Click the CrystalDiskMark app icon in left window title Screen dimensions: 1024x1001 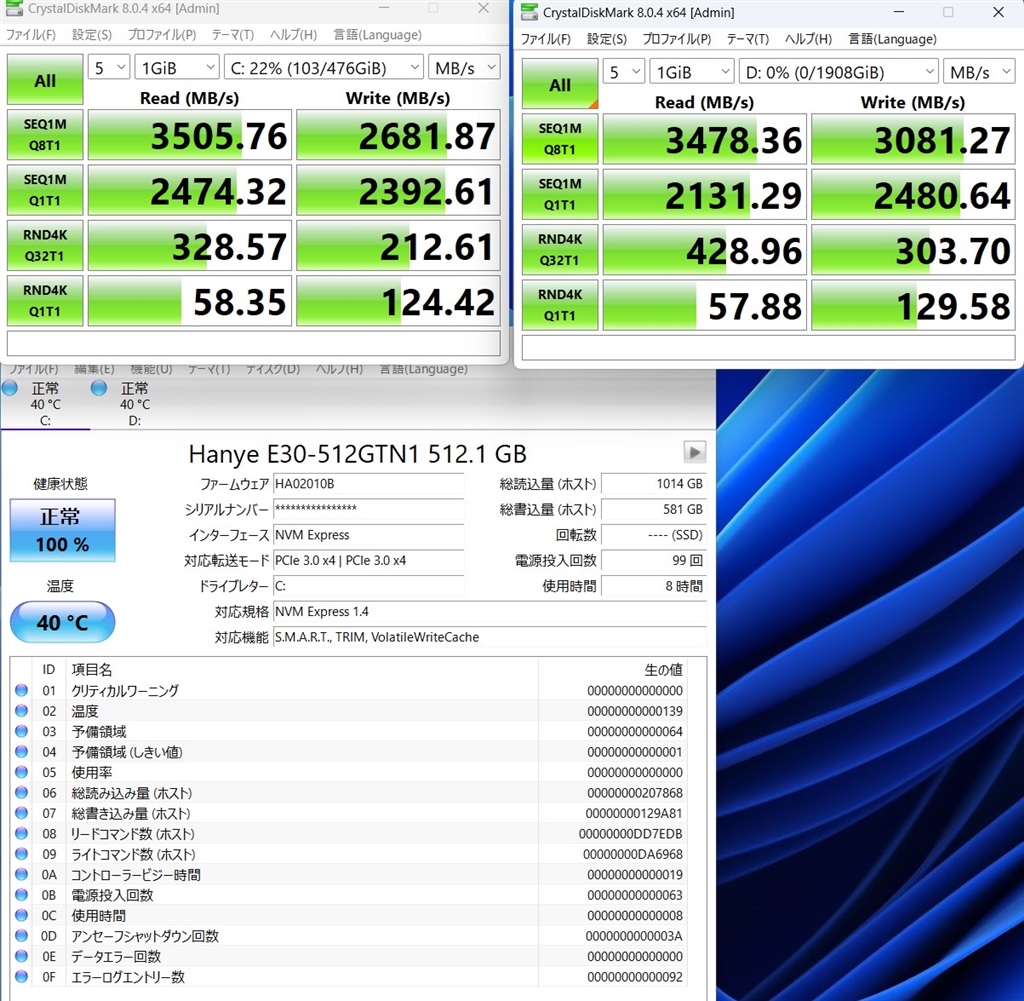[14, 8]
